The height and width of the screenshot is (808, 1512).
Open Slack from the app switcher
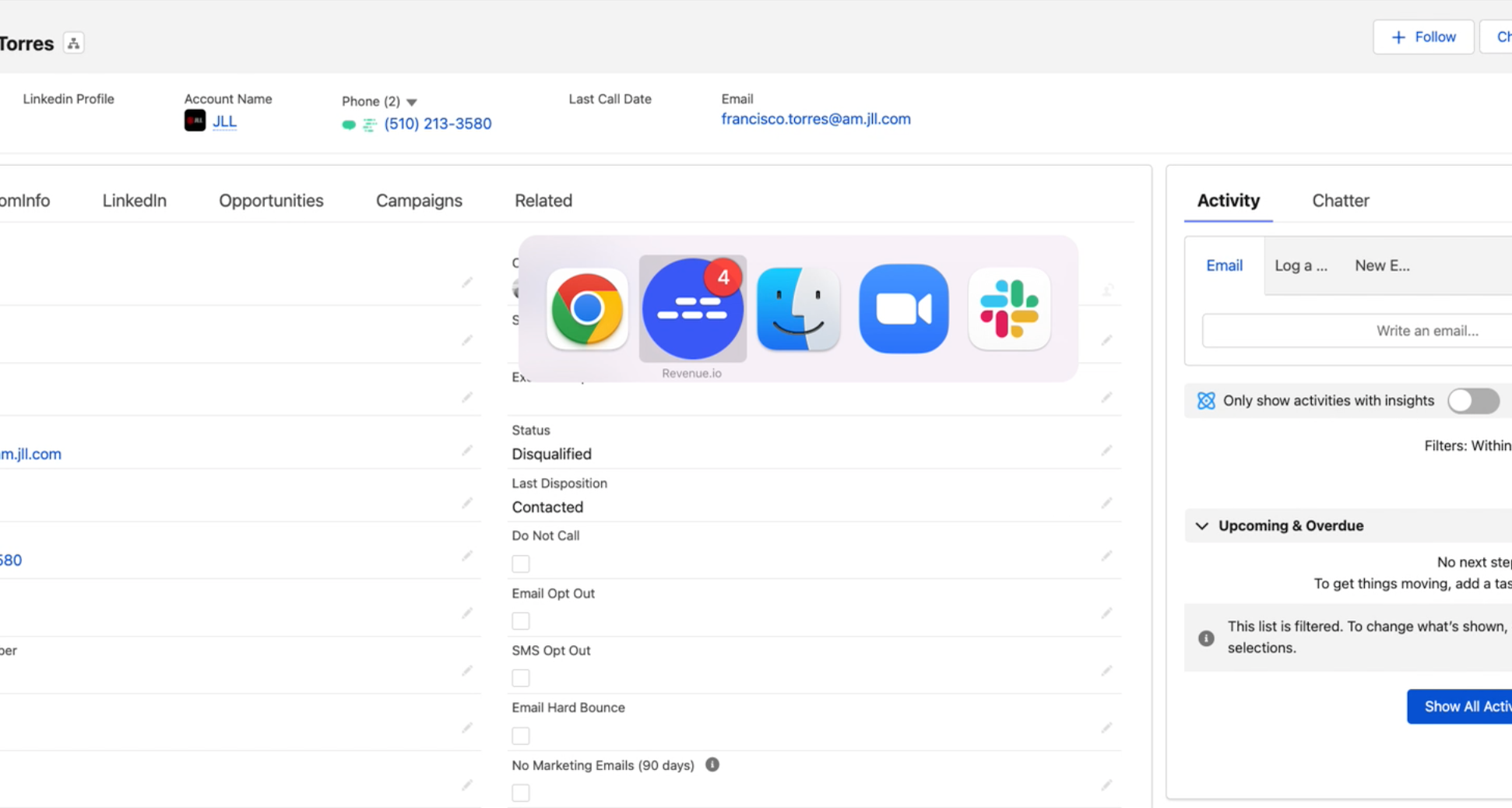[x=1009, y=309]
